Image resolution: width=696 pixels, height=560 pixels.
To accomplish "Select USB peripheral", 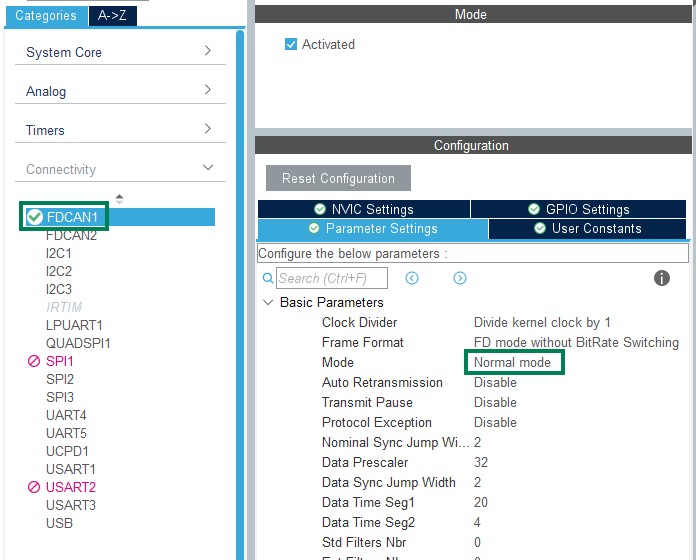I will [59, 523].
